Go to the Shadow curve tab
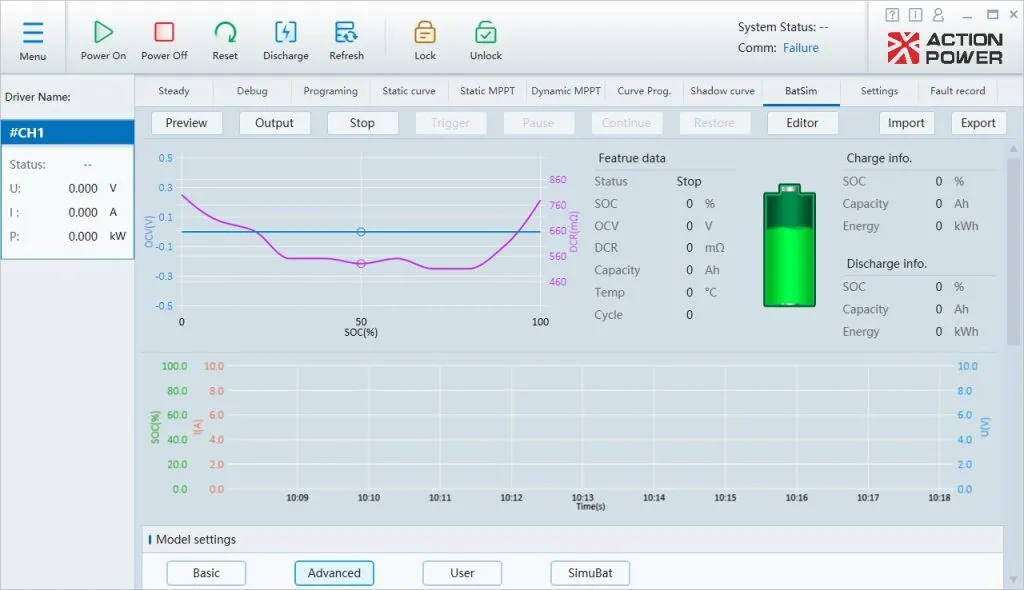 pos(722,91)
